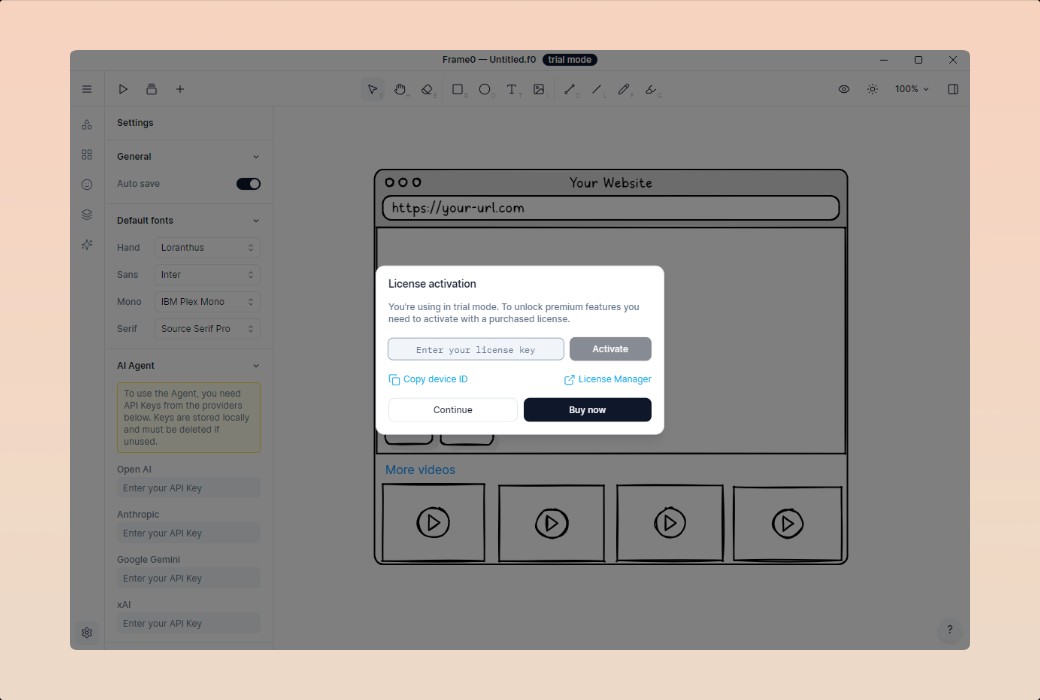Collapse the Default fonts section
This screenshot has width=1040, height=700.
[256, 220]
